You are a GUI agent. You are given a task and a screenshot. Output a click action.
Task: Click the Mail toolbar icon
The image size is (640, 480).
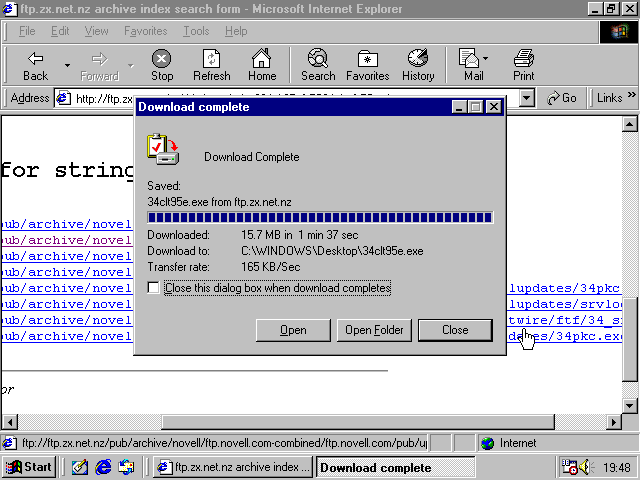coord(469,58)
